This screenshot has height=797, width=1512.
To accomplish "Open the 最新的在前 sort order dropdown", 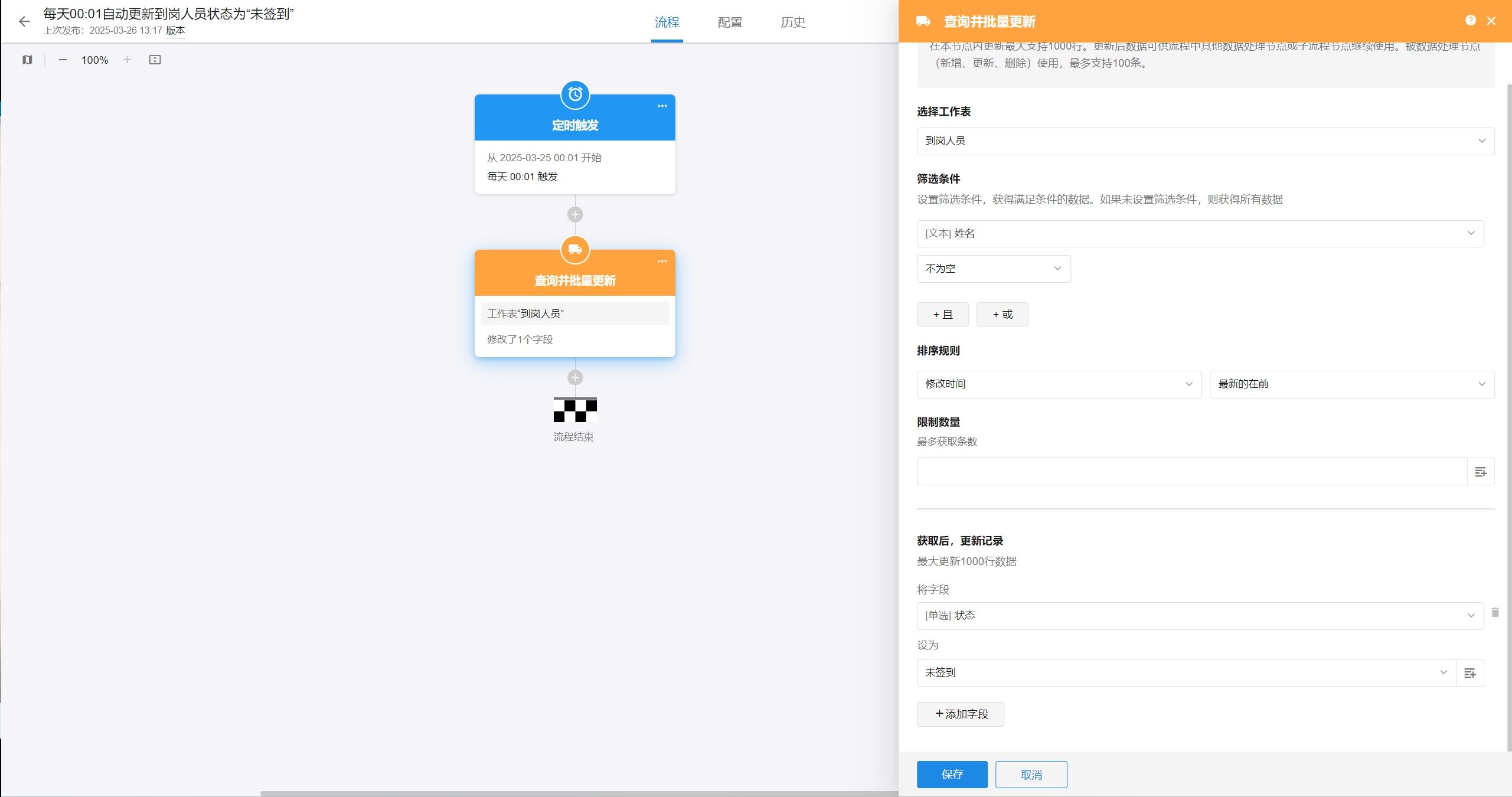I will [1352, 384].
